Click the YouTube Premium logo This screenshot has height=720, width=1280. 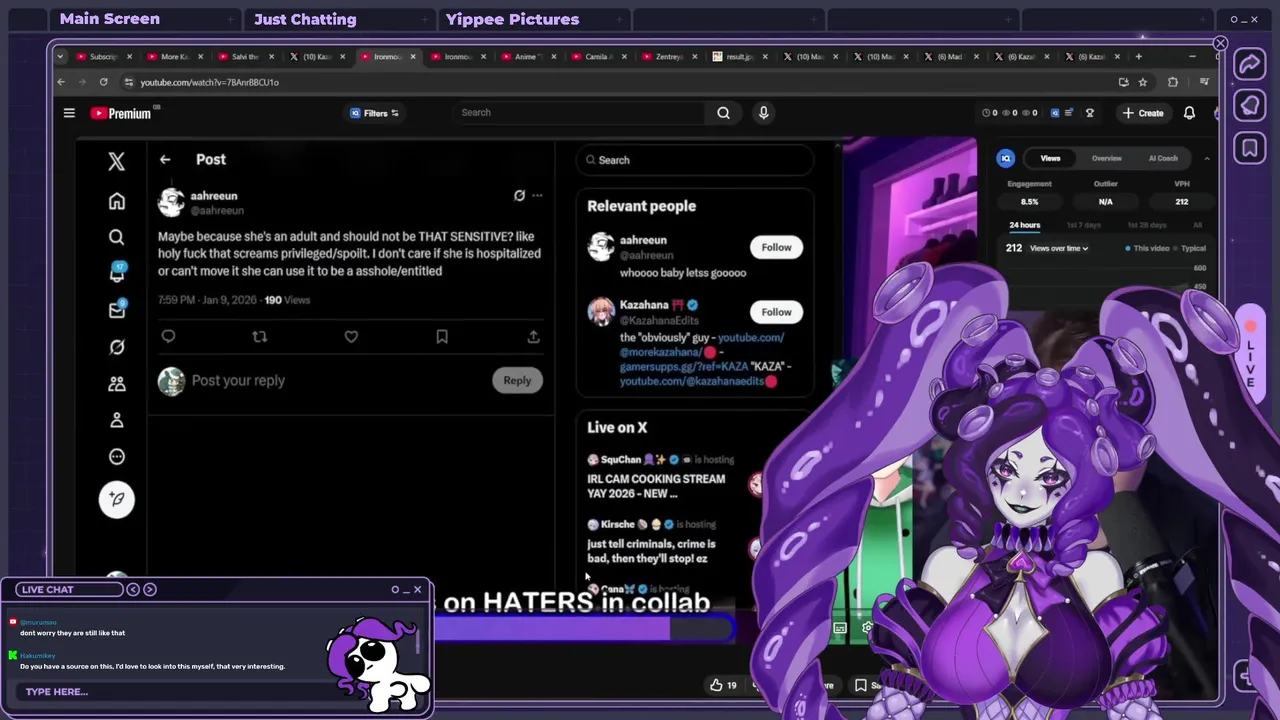click(121, 113)
